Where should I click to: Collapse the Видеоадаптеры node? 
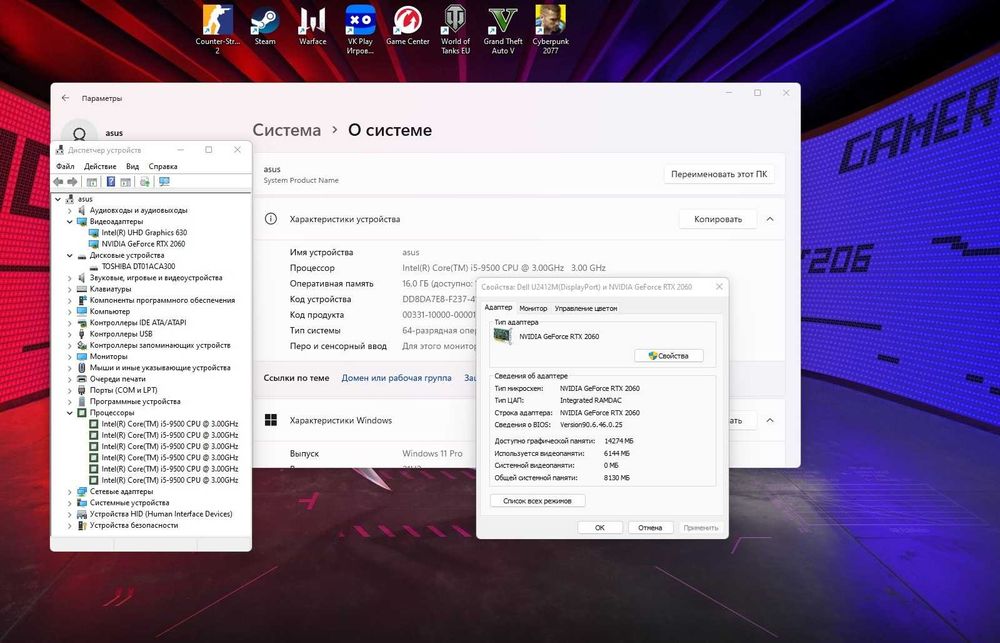pyautogui.click(x=70, y=221)
